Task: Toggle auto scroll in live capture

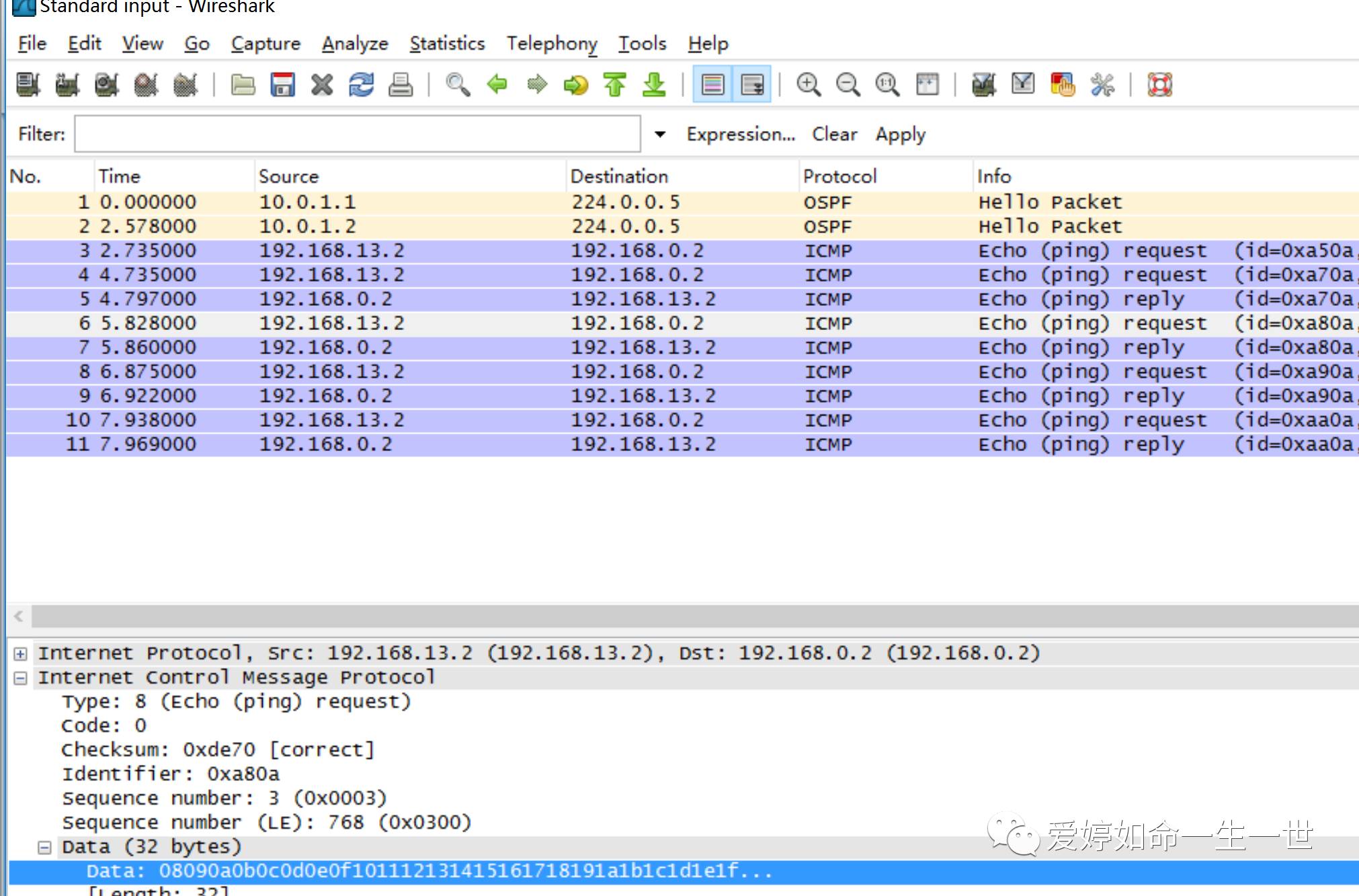Action: tap(752, 85)
